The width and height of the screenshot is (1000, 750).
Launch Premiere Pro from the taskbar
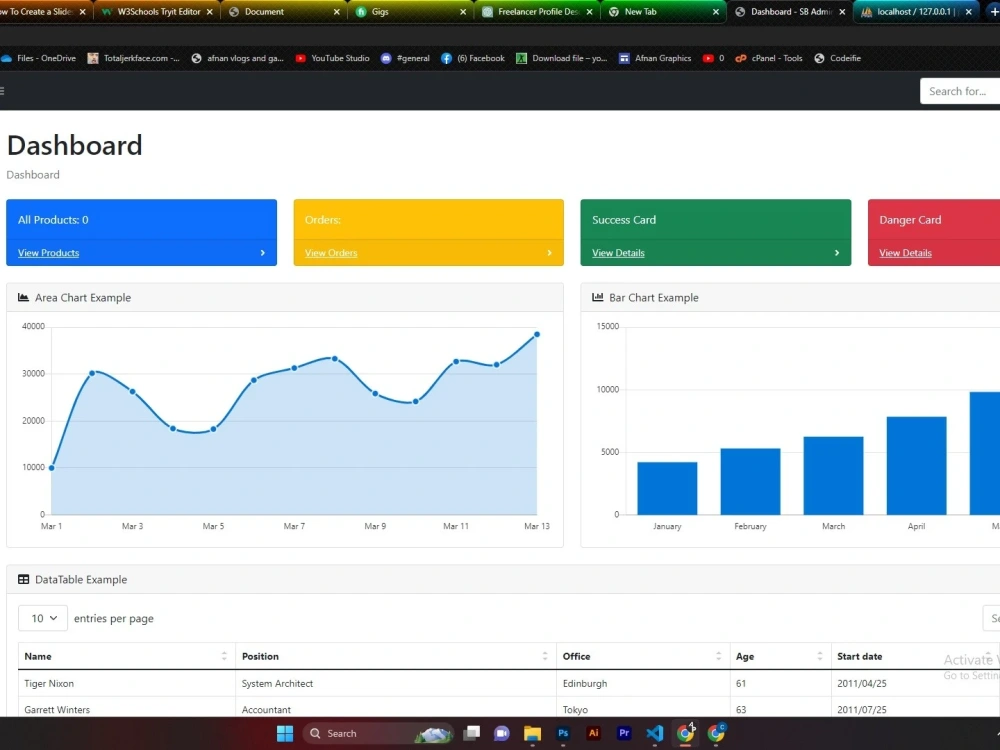click(x=624, y=733)
